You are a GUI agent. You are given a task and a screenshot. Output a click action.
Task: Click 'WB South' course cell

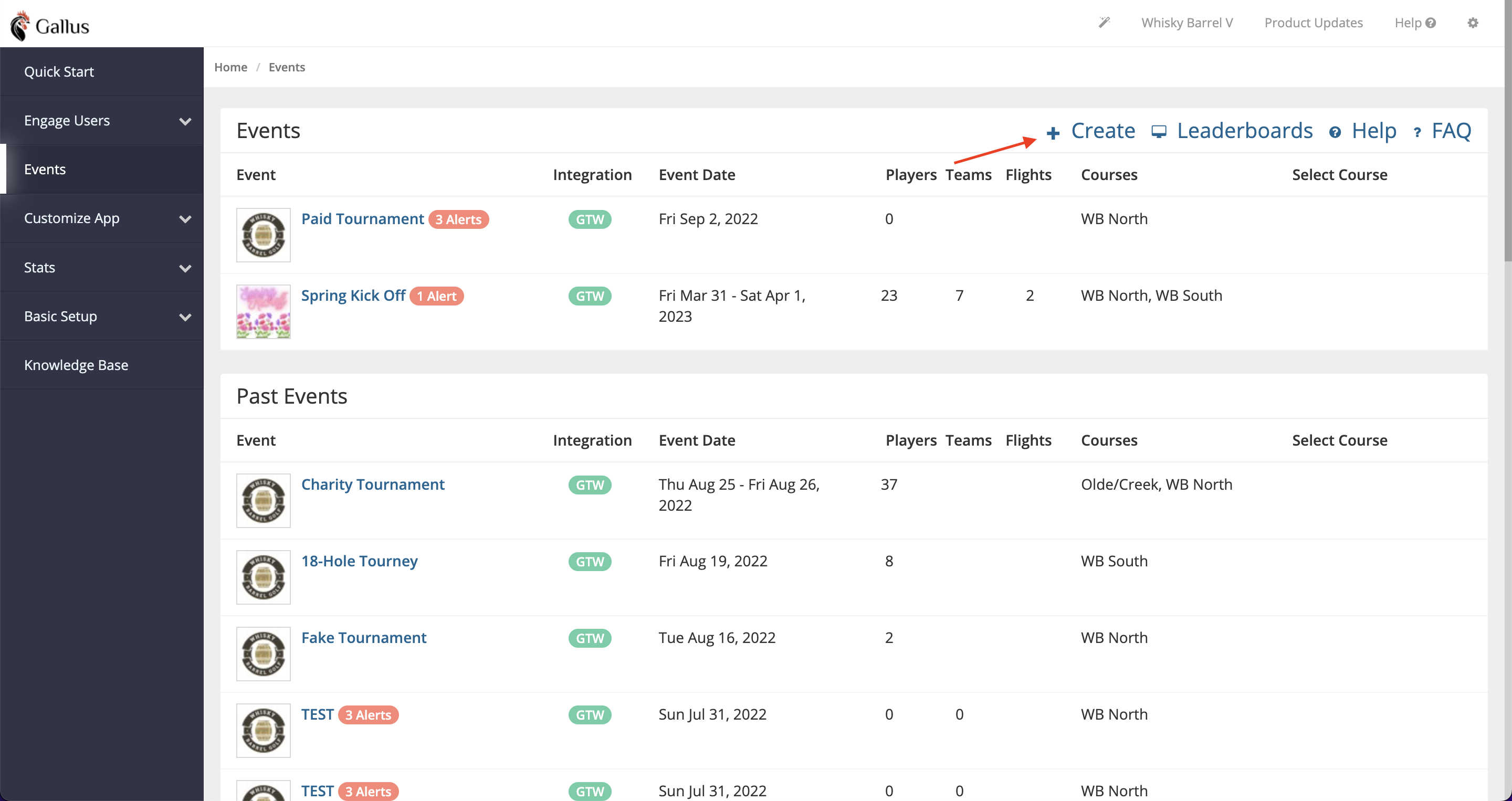pyautogui.click(x=1114, y=561)
